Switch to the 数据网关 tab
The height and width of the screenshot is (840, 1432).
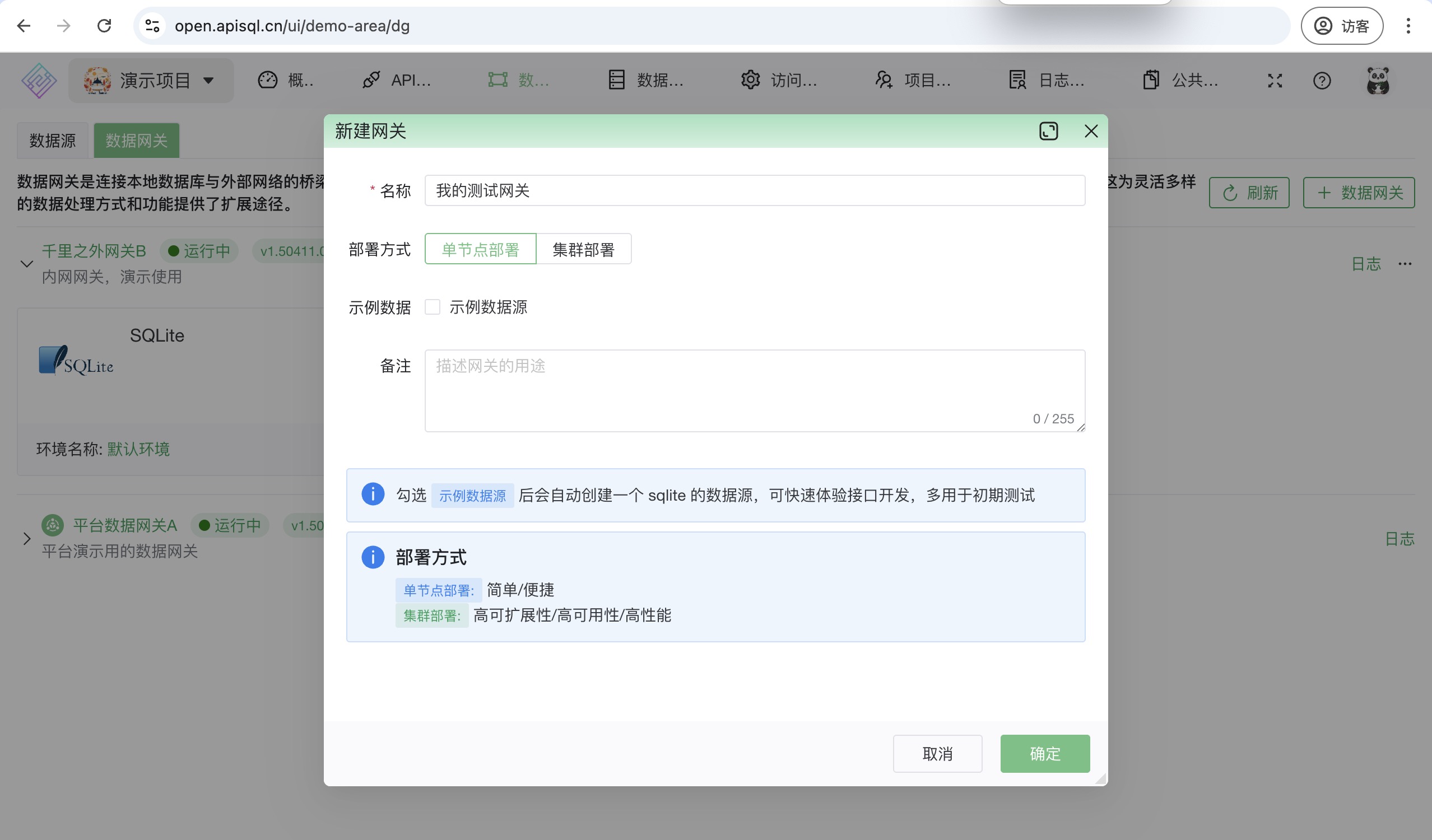click(x=136, y=141)
